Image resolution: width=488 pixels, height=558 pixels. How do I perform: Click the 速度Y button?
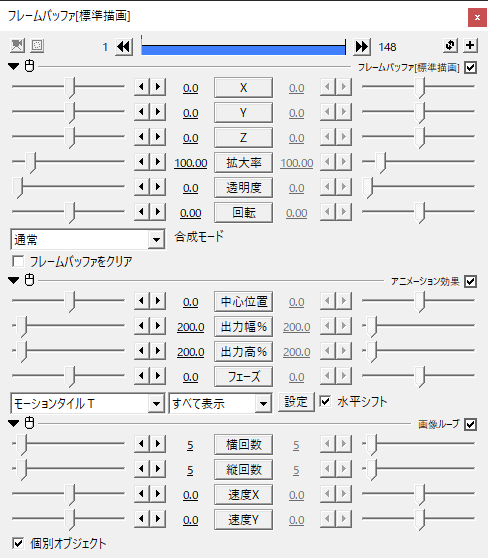[x=243, y=520]
